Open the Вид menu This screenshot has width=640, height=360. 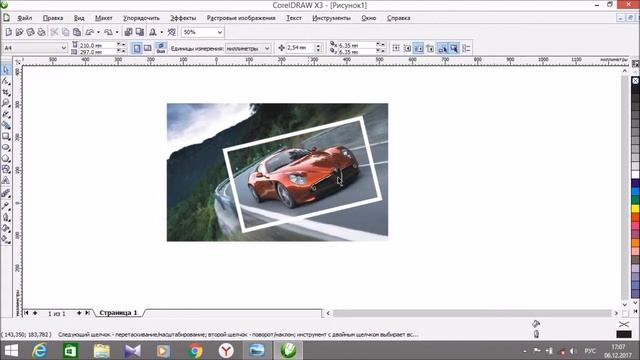point(79,18)
